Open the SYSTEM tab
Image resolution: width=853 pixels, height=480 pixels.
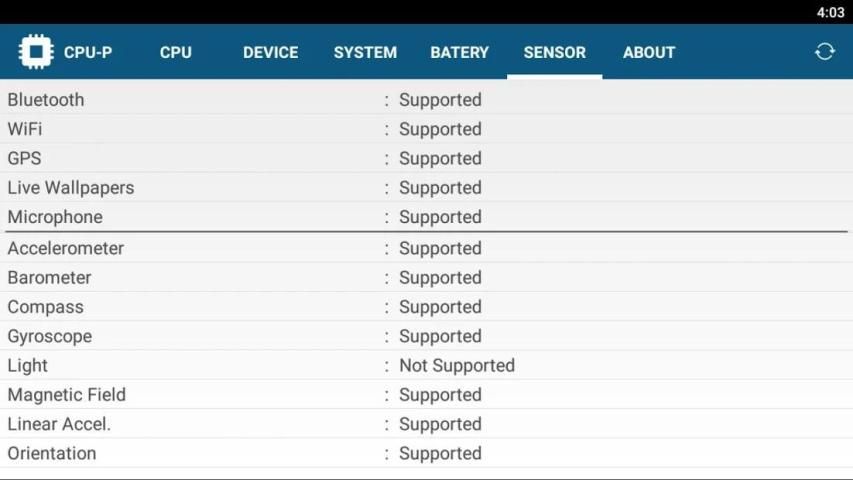tap(365, 52)
